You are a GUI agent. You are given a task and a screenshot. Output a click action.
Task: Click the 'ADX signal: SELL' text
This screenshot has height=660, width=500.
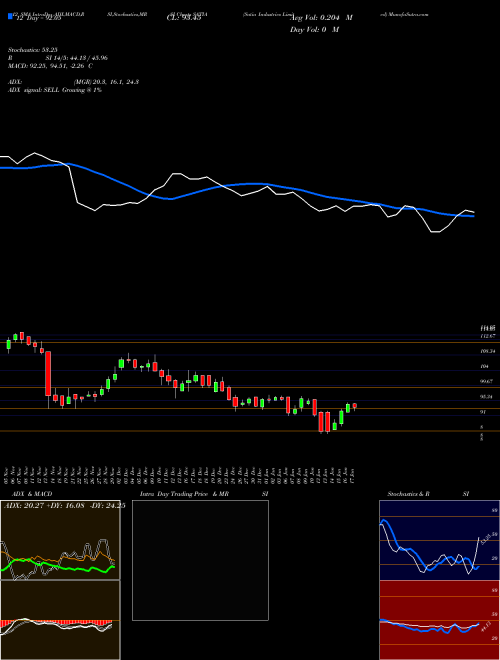[x=34, y=90]
